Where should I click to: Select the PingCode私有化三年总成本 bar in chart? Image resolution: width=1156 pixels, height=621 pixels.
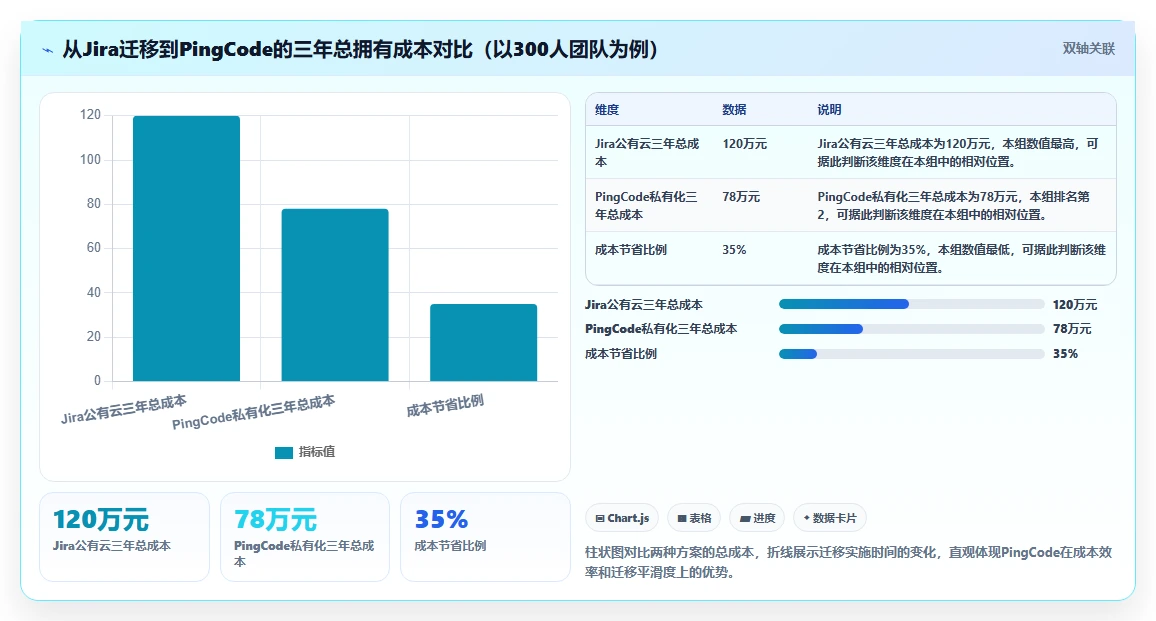[335, 295]
